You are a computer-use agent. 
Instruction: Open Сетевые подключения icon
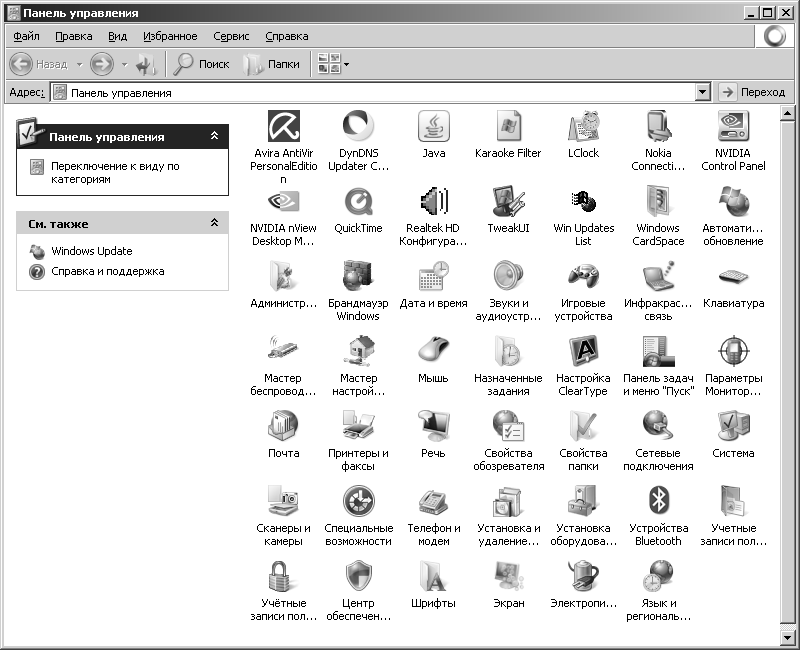pos(658,426)
